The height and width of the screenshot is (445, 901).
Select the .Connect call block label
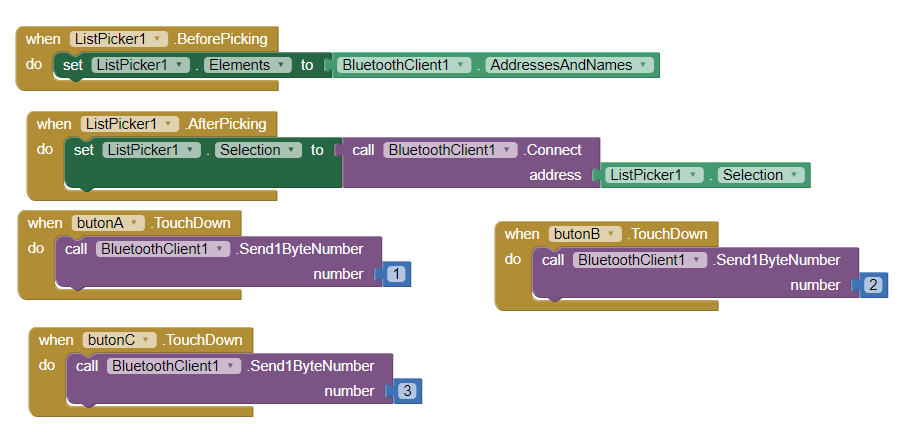coord(553,150)
